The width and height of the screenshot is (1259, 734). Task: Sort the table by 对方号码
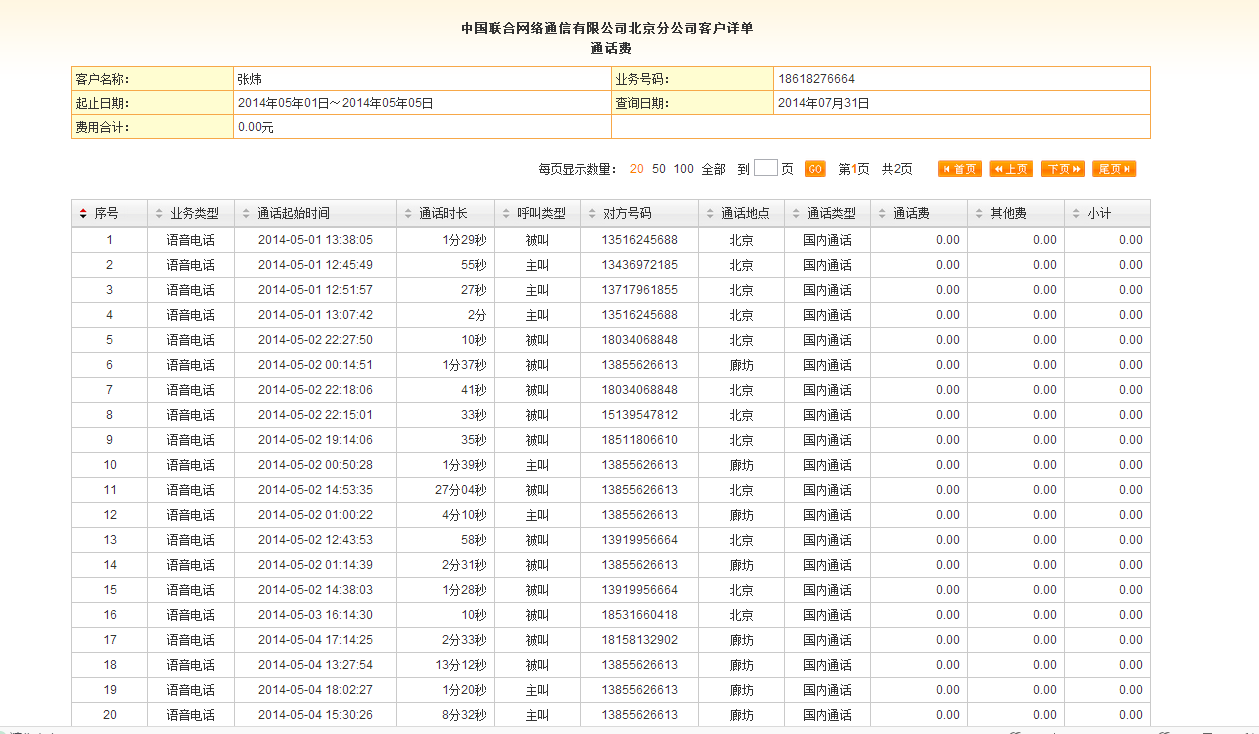click(626, 214)
